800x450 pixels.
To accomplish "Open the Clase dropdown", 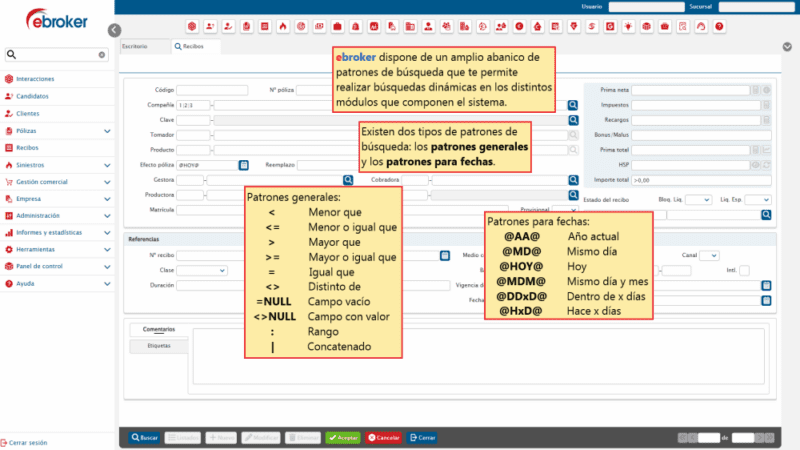I will (202, 270).
